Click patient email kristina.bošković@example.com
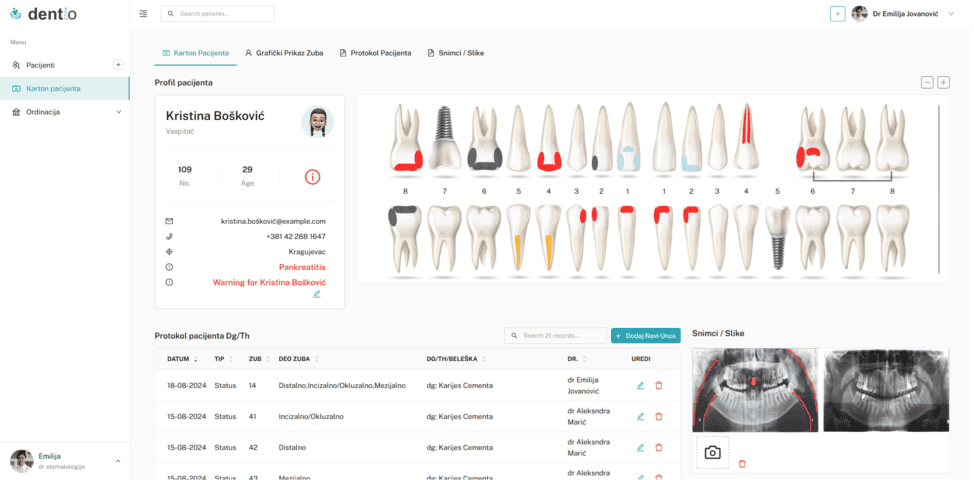 point(273,221)
